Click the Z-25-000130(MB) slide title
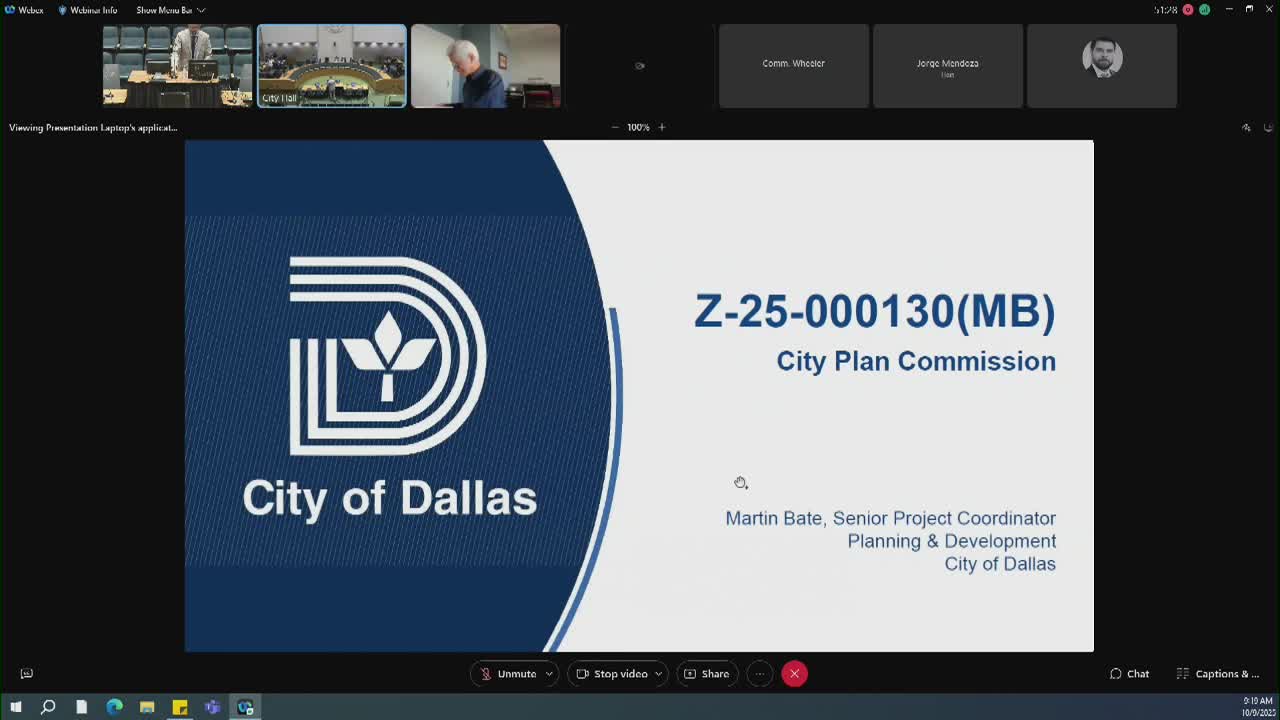Viewport: 1280px width, 720px height. point(875,311)
